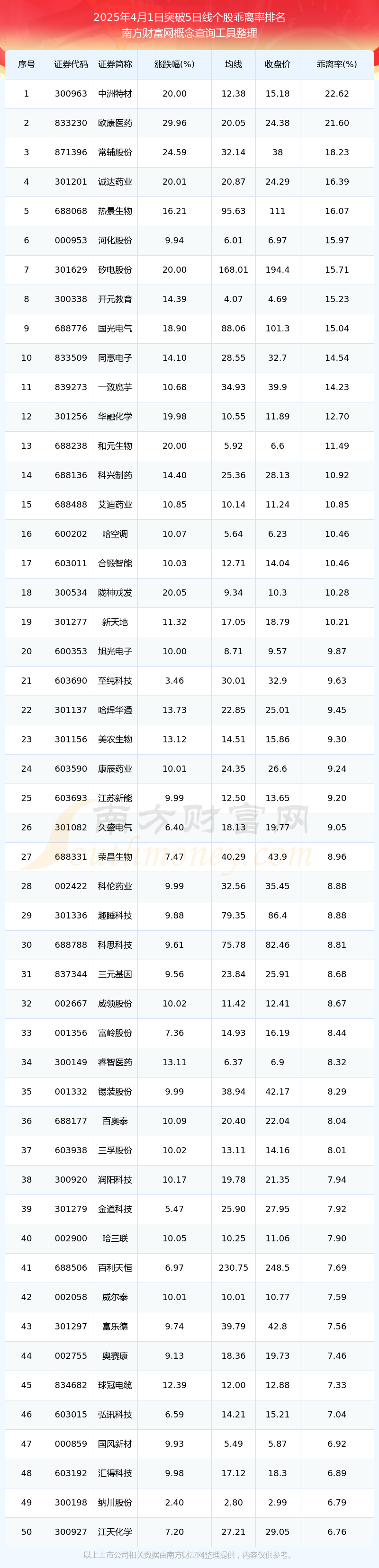Select stock name 开元教育

click(x=115, y=299)
